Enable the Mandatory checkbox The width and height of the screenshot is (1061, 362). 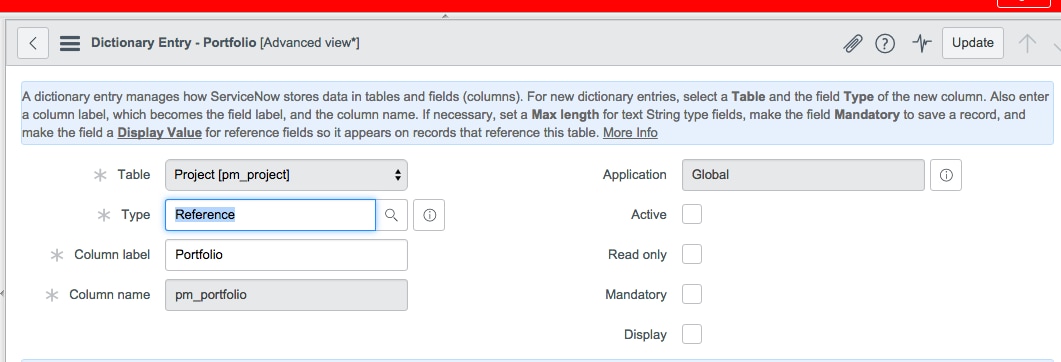point(692,294)
